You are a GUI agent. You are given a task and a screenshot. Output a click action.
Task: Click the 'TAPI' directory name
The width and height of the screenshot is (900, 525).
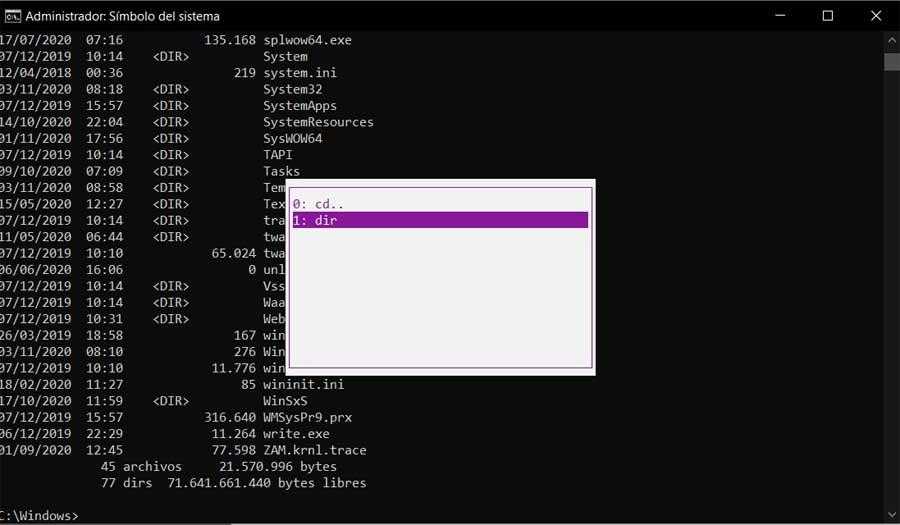point(278,155)
